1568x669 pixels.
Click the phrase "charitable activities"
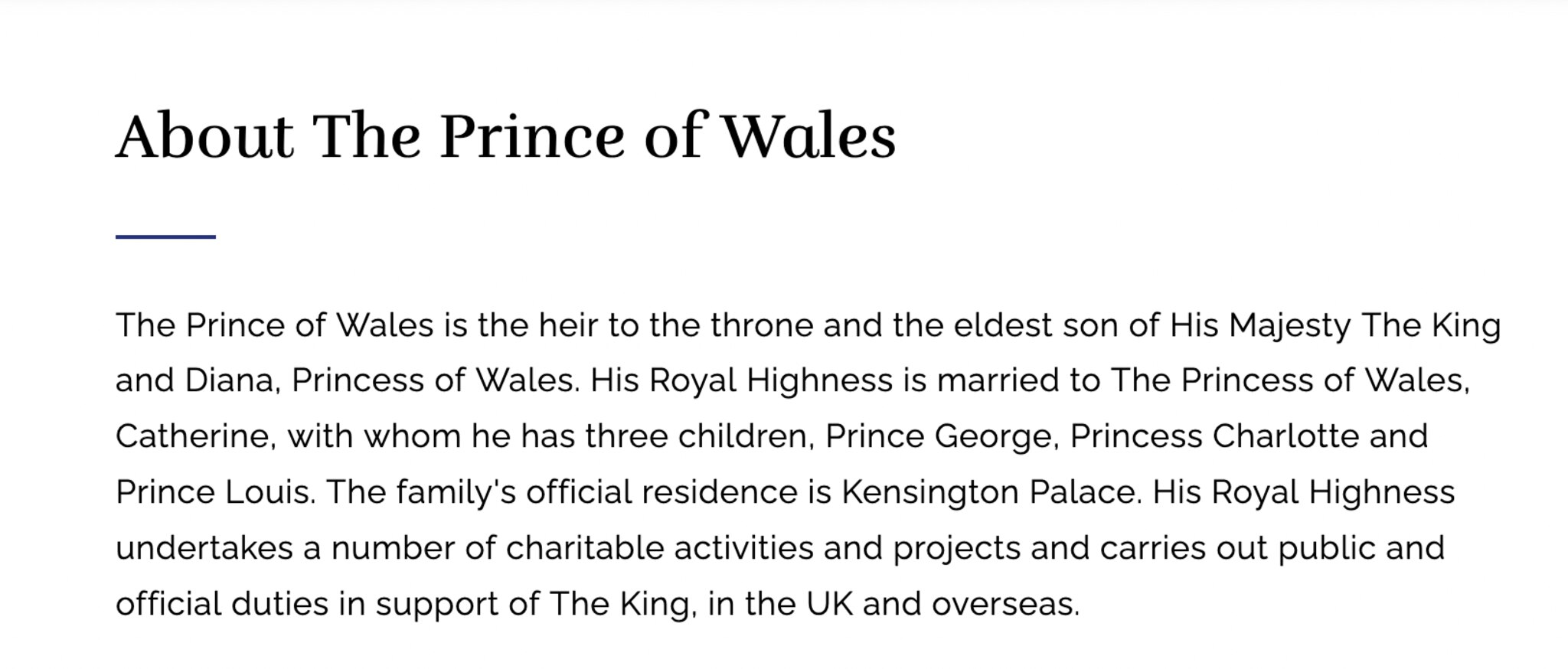click(x=659, y=548)
